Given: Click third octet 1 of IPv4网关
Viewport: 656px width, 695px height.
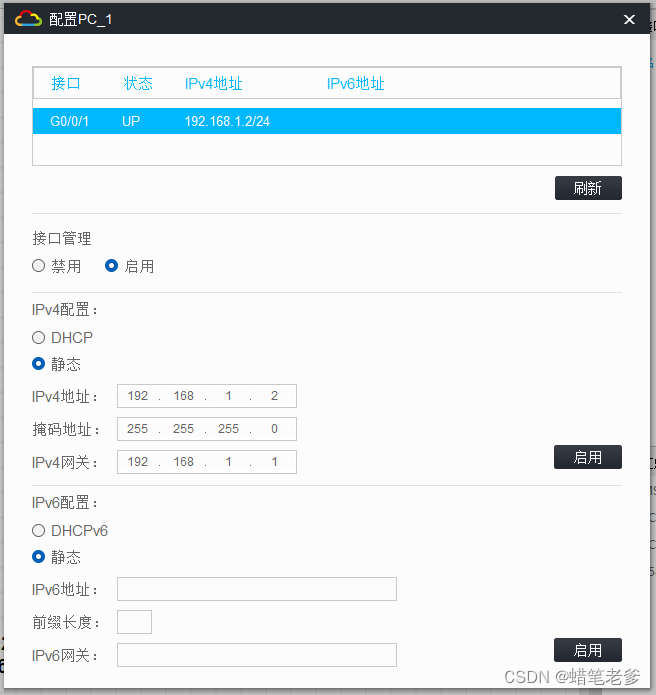Looking at the screenshot, I should pos(228,462).
